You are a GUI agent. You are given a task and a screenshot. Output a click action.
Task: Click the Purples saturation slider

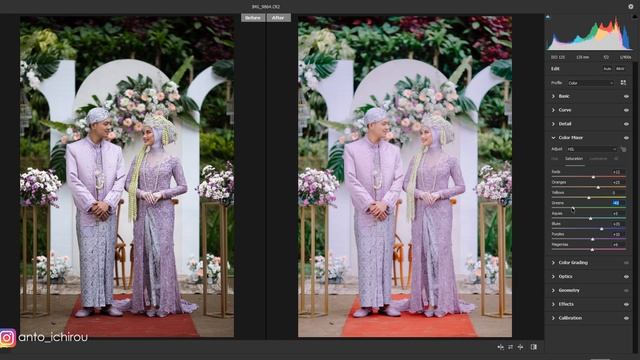click(588, 239)
